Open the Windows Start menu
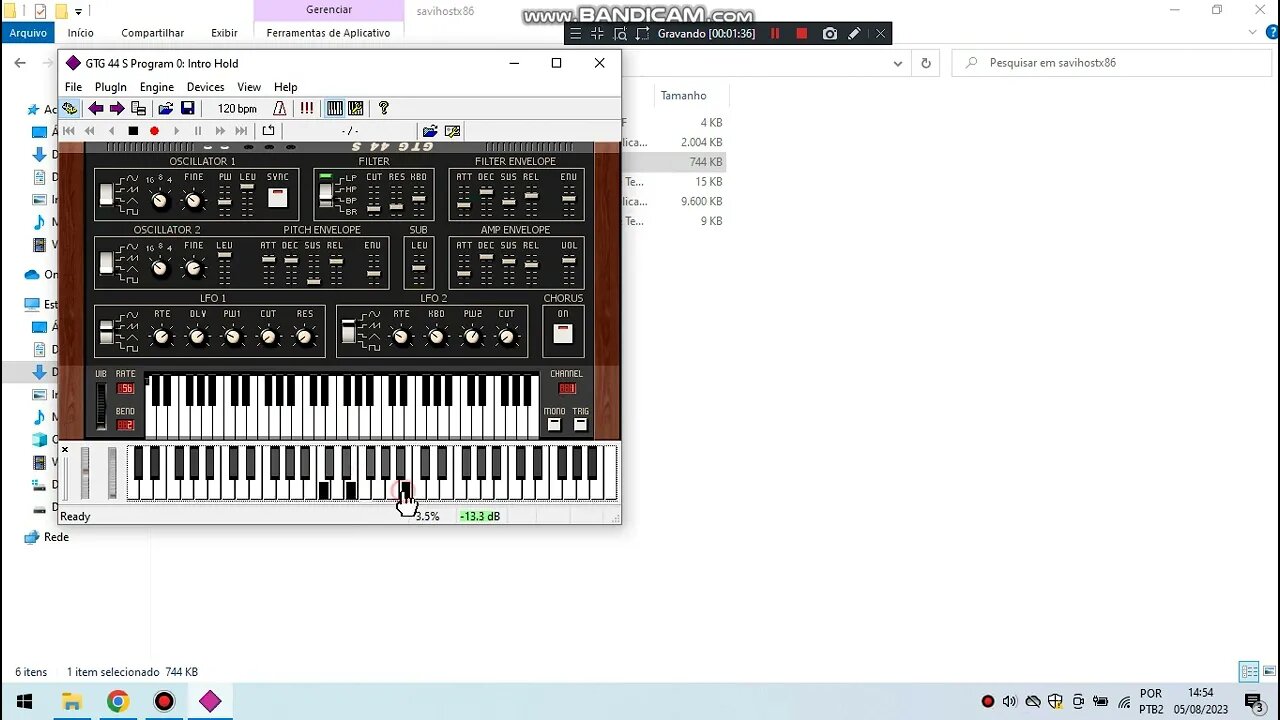1280x720 pixels. pos(24,701)
